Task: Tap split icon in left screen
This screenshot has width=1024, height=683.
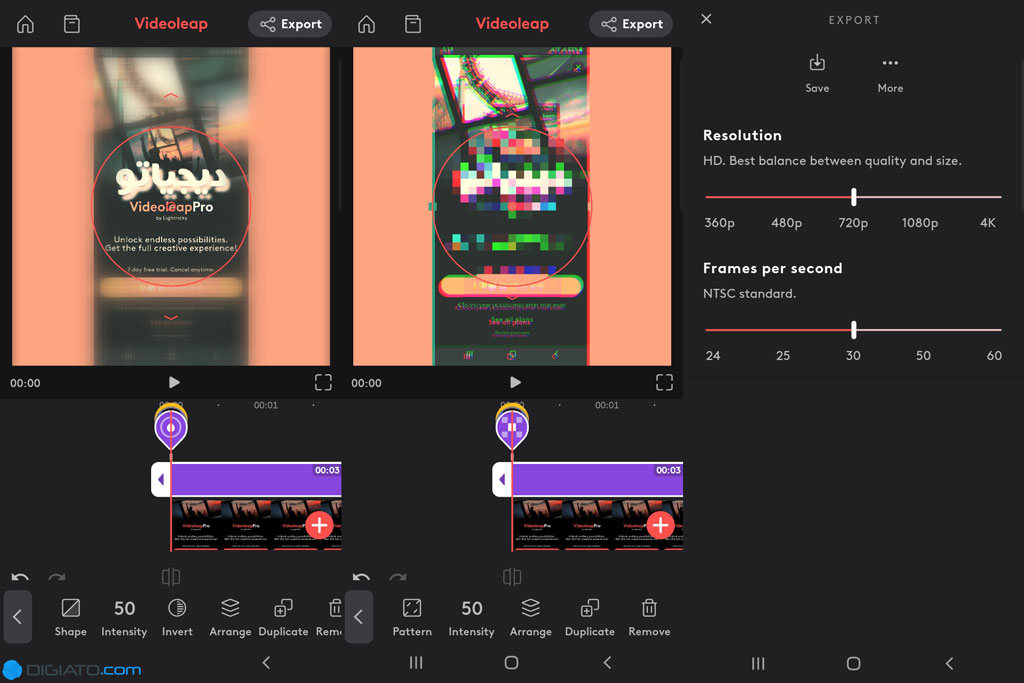Action: pyautogui.click(x=171, y=577)
